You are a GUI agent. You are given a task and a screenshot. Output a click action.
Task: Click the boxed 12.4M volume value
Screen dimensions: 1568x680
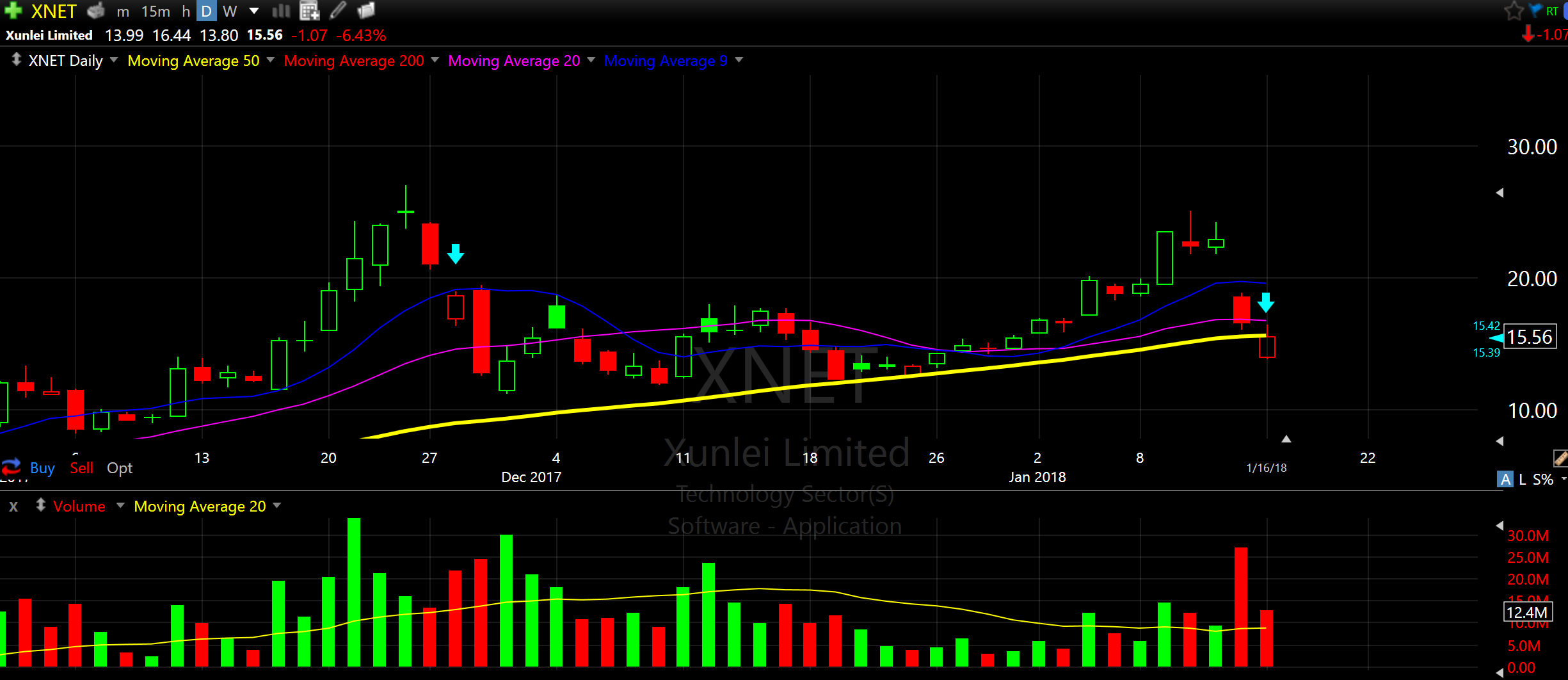[x=1527, y=612]
